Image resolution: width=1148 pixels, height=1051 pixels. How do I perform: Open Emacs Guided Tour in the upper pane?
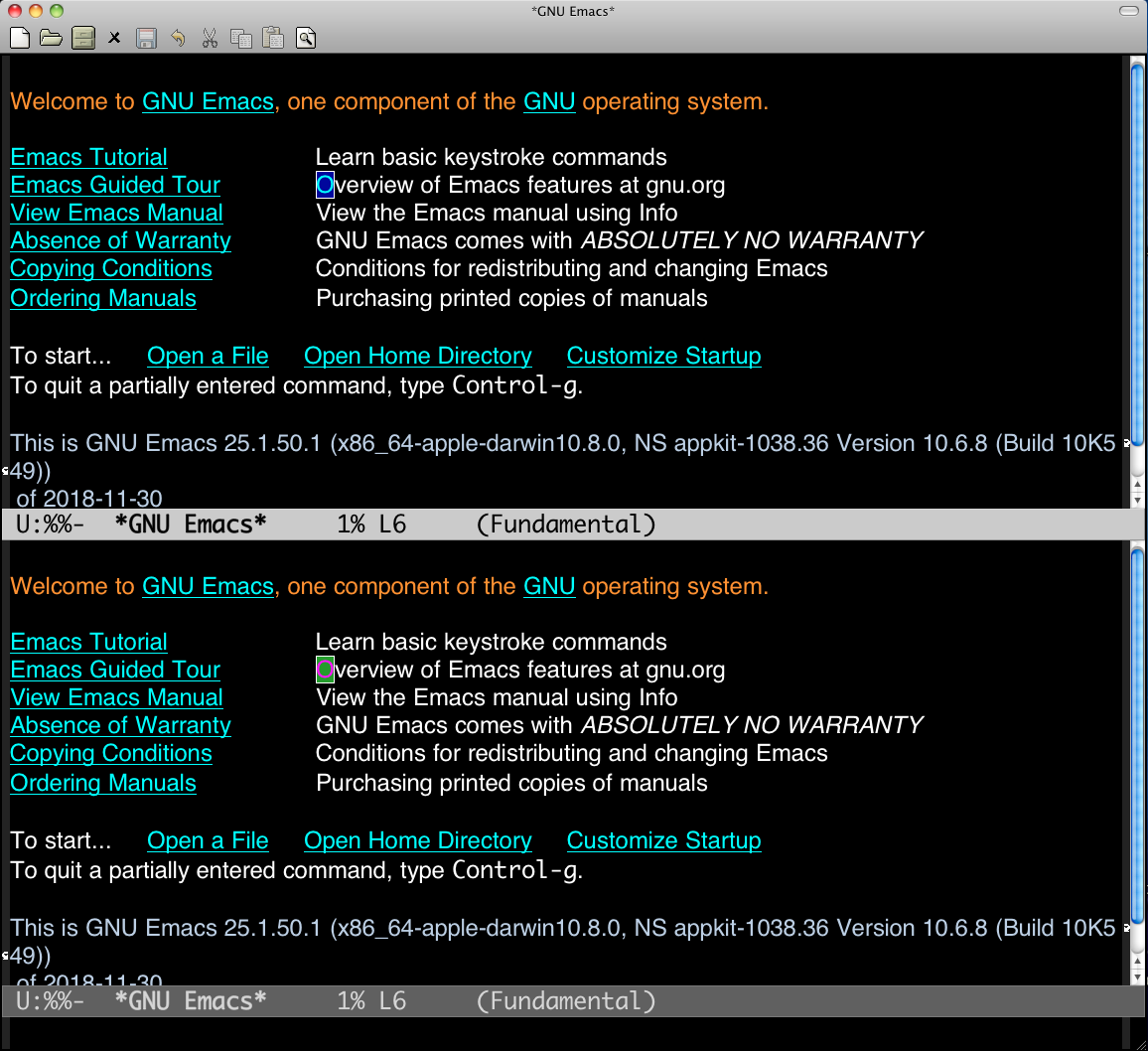(x=115, y=185)
